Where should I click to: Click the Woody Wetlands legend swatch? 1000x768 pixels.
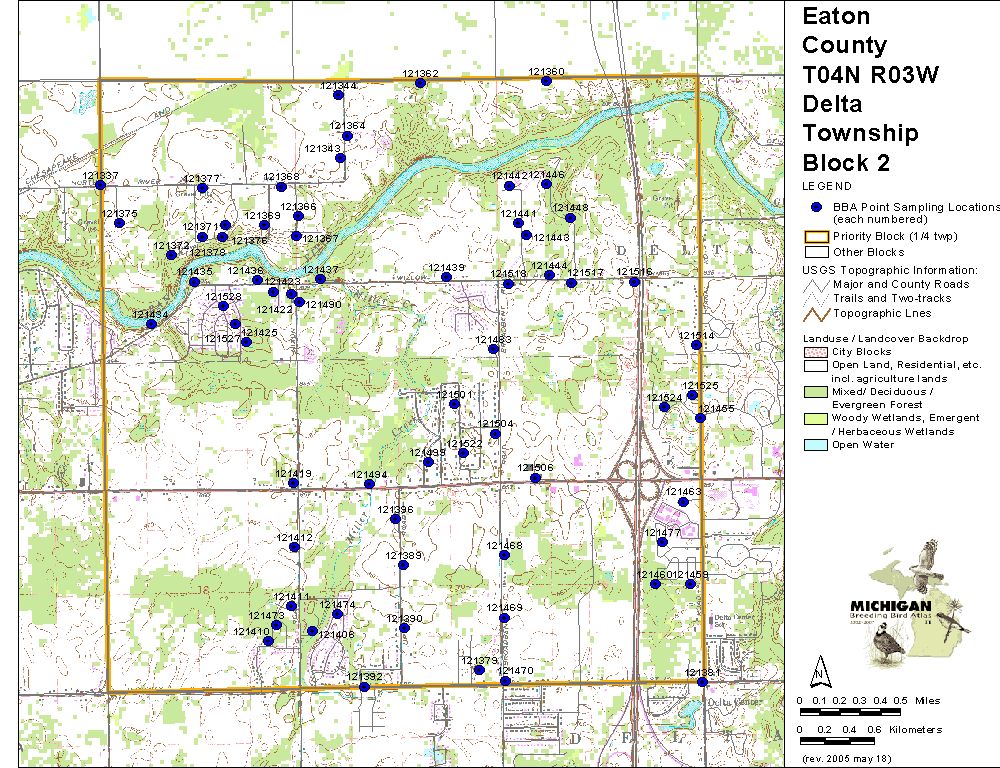pos(816,418)
